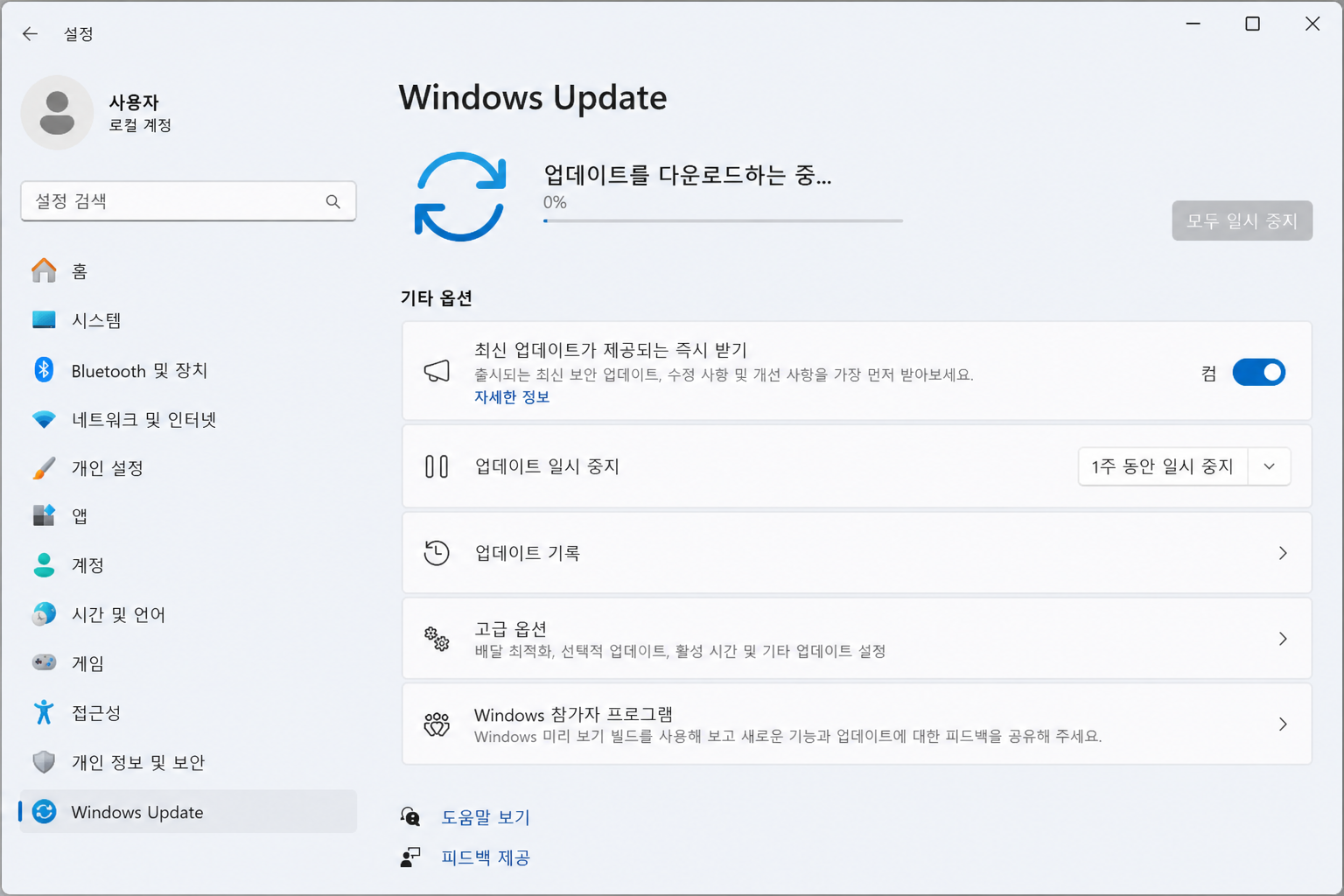Maximize the Settings window
This screenshot has width=1344, height=896.
tap(1252, 24)
